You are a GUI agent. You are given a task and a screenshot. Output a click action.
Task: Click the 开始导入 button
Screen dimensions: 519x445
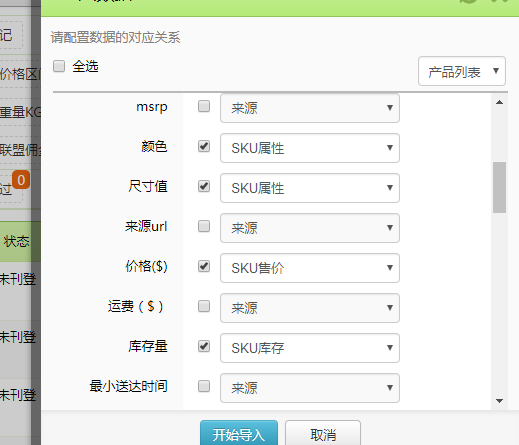239,433
